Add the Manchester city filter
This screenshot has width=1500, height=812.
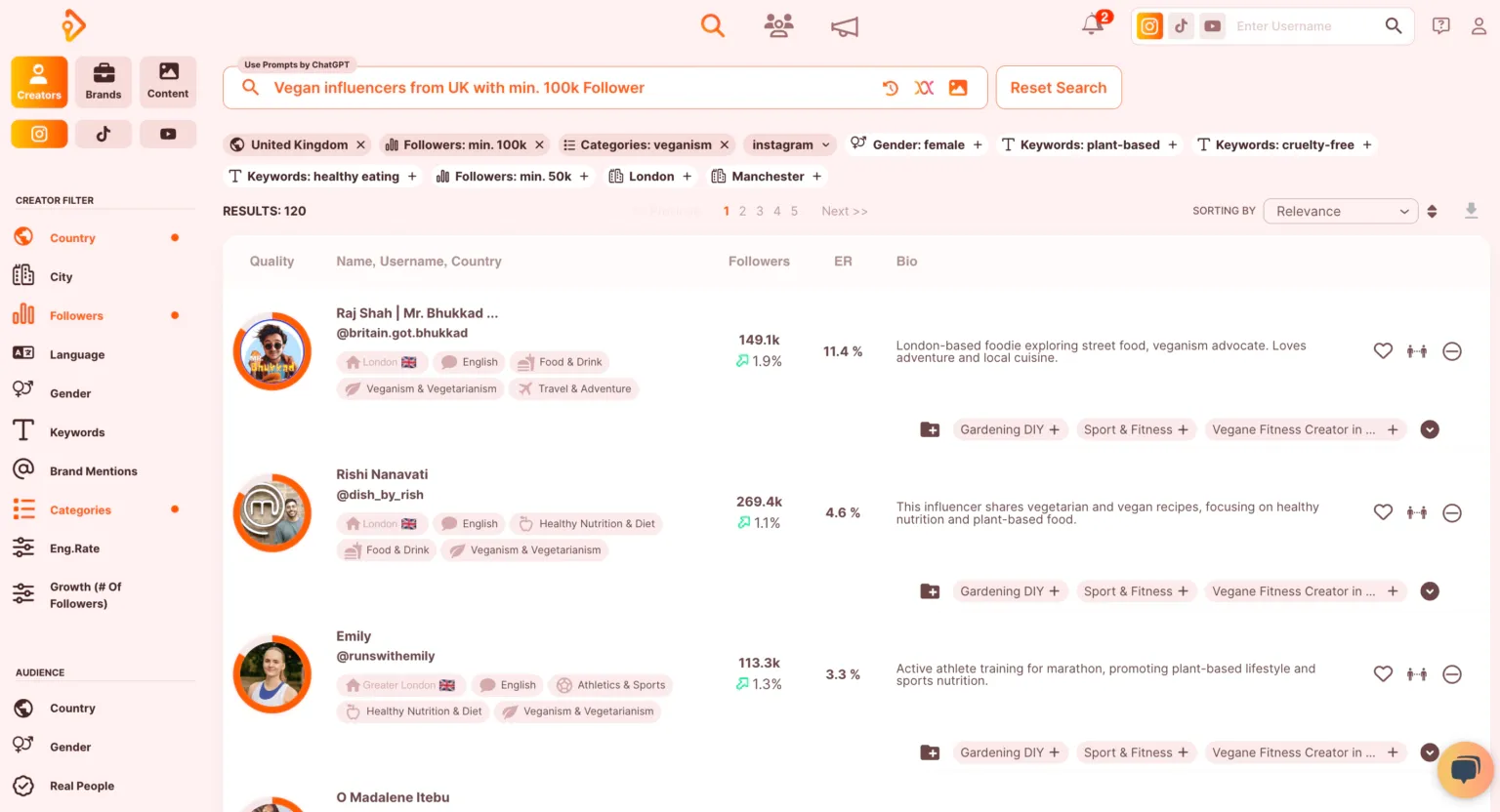[817, 177]
